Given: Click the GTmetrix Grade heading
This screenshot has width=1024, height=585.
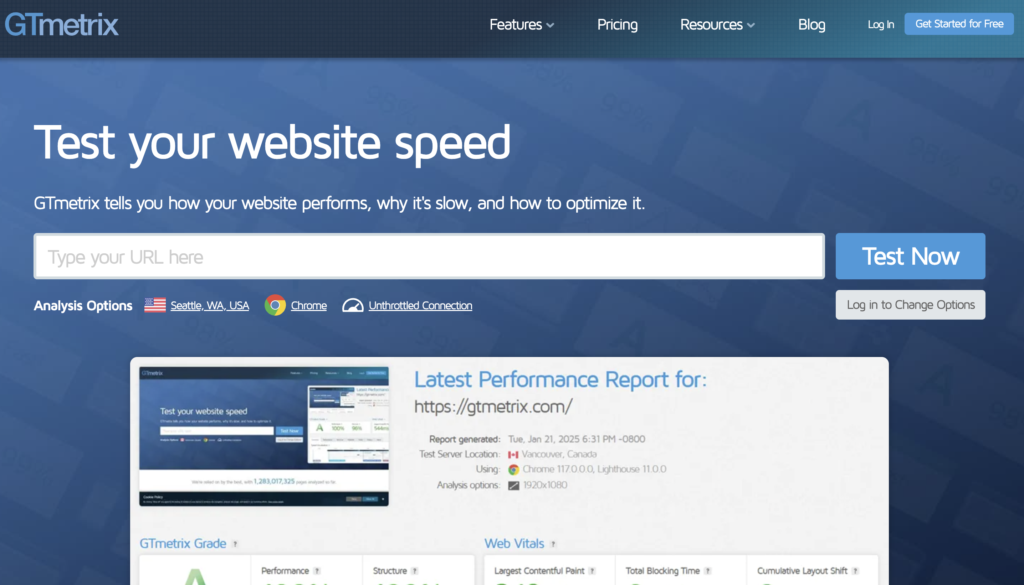Looking at the screenshot, I should (x=183, y=543).
